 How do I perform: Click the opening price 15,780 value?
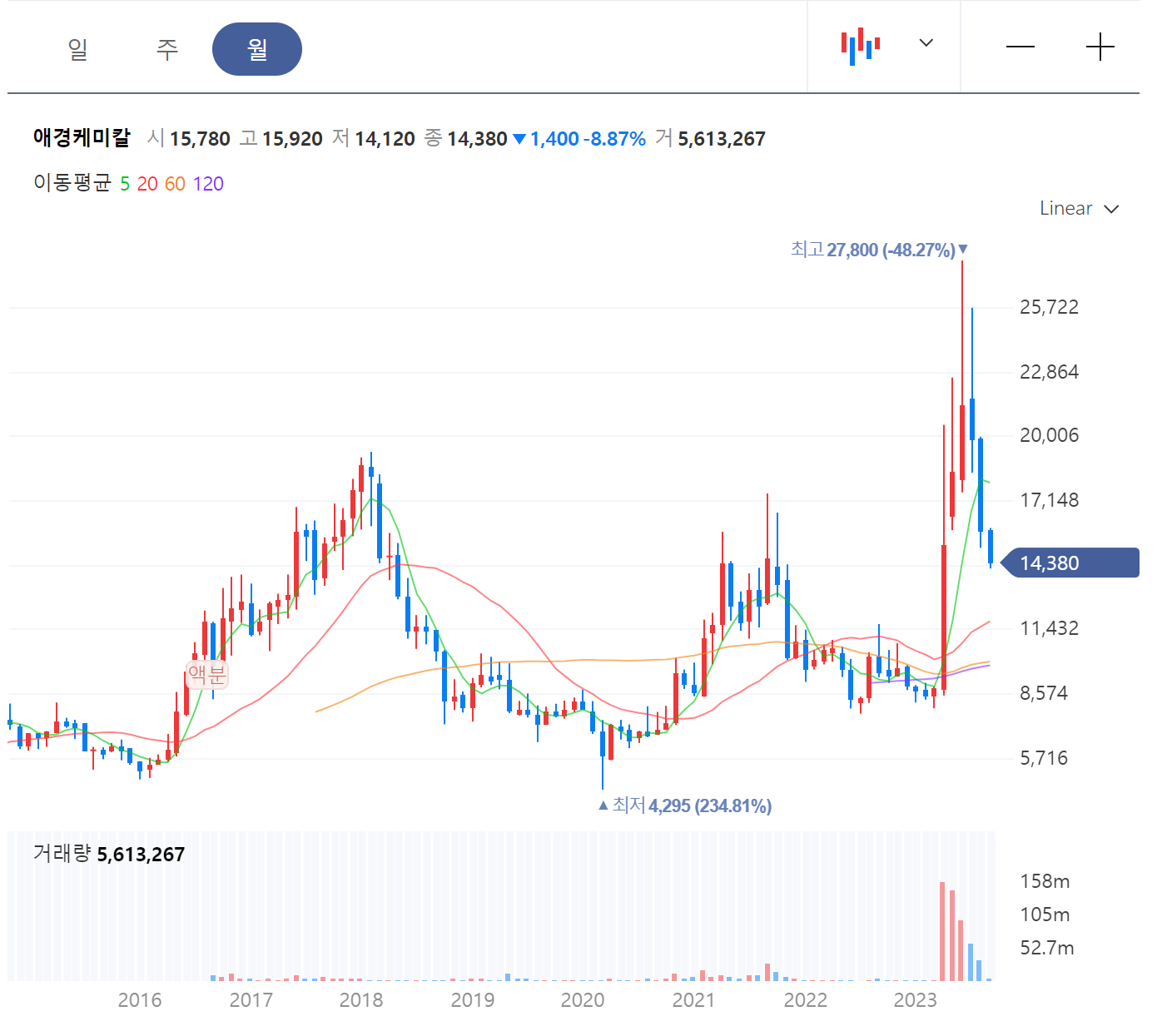200,139
